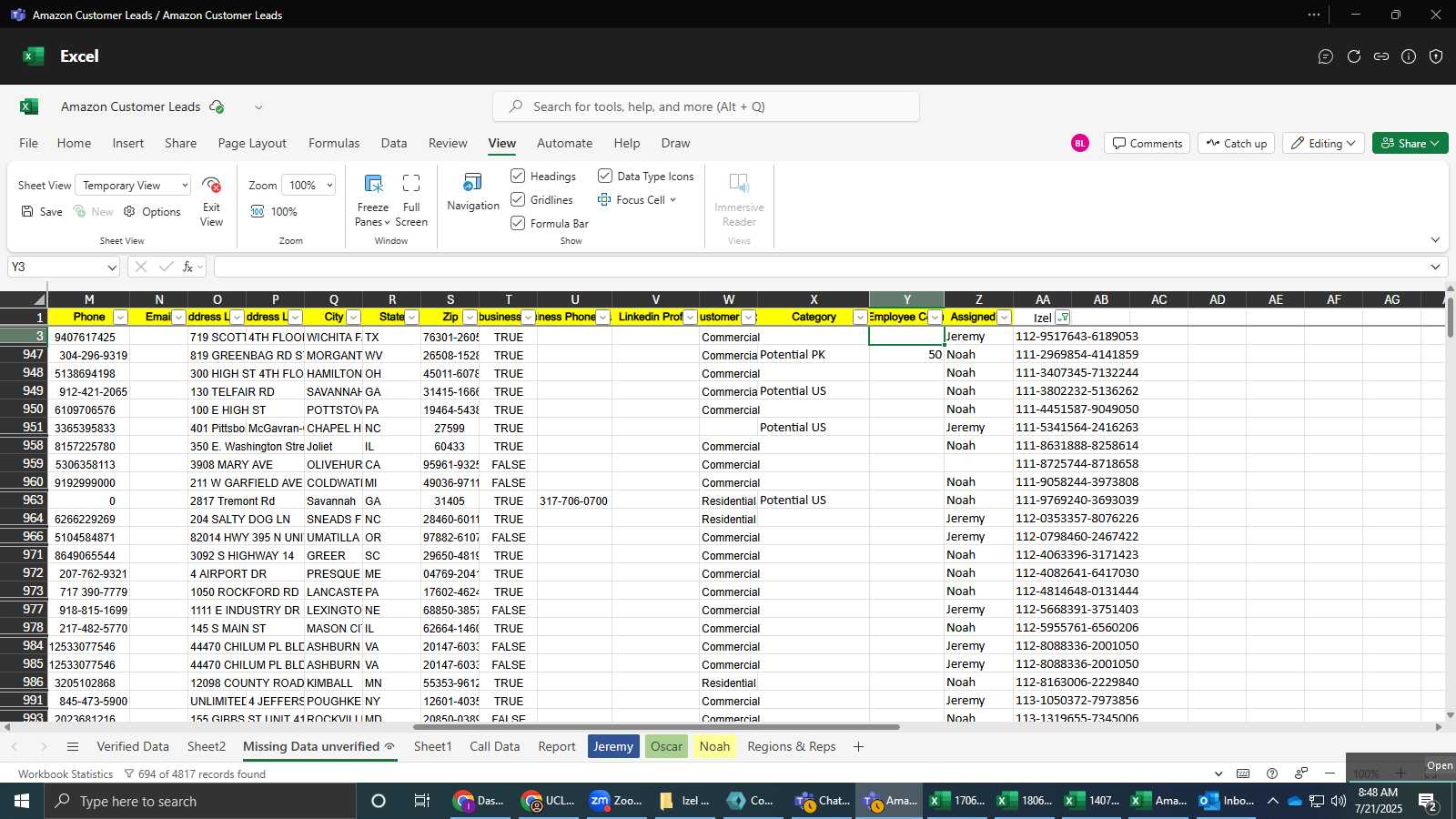Viewport: 1456px width, 819px height.
Task: Toggle the Headings checkbox
Action: click(x=518, y=176)
